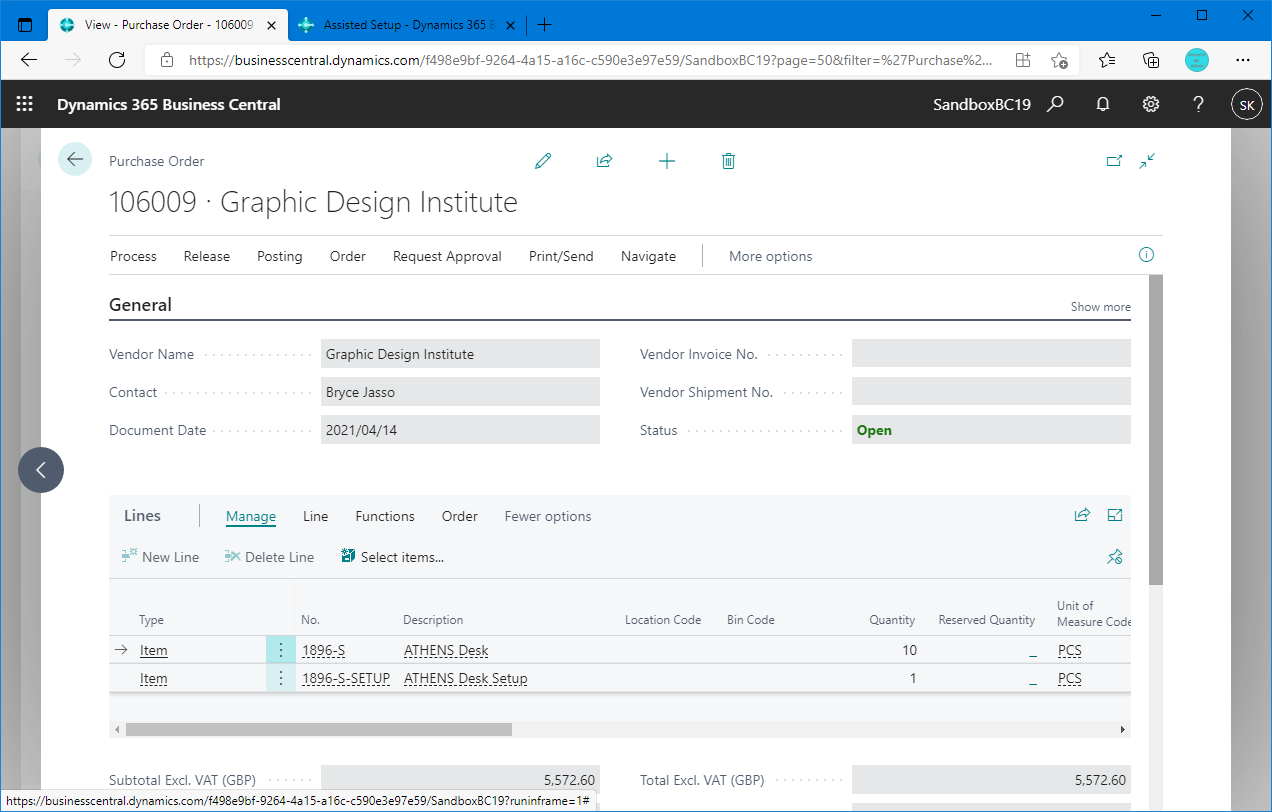
Task: Create new record with plus icon
Action: pos(667,160)
